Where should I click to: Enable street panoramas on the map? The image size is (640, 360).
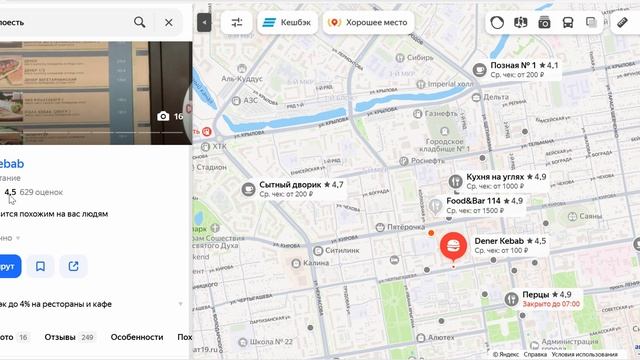(521, 22)
